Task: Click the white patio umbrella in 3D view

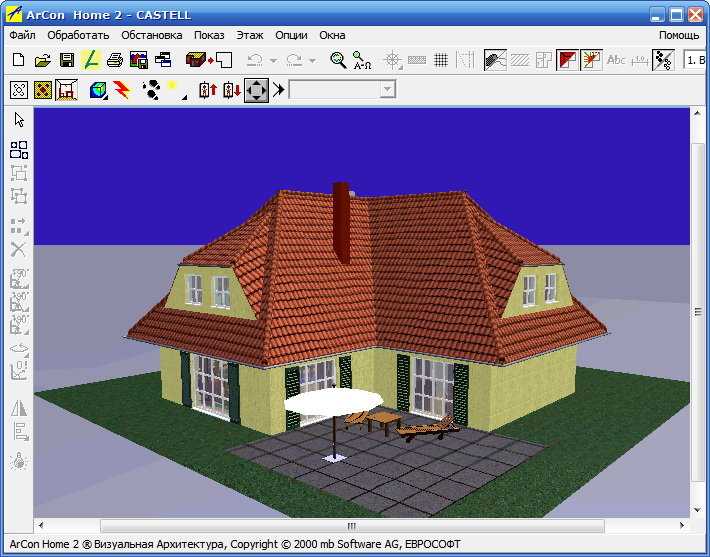Action: (x=333, y=402)
